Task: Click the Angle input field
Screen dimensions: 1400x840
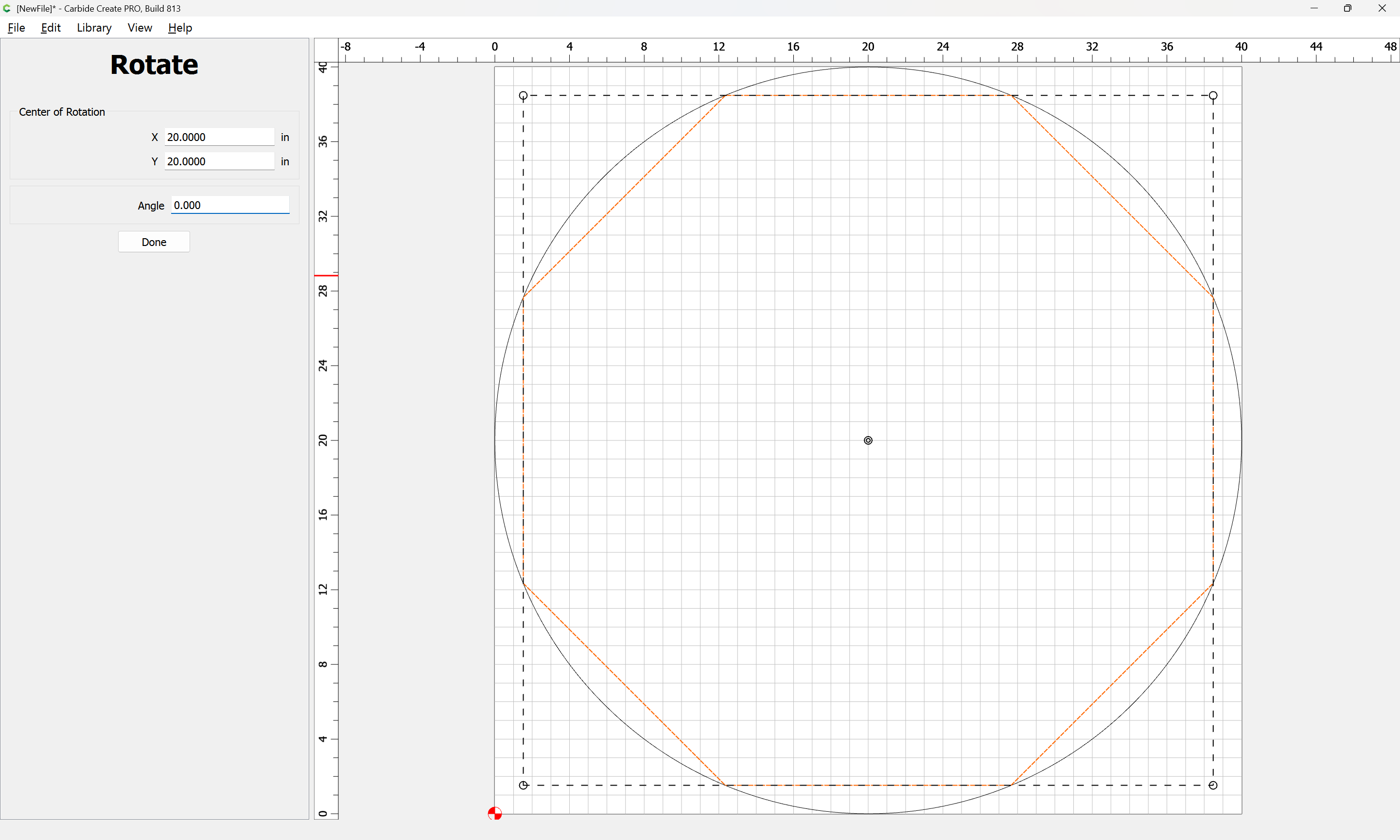Action: [x=230, y=205]
